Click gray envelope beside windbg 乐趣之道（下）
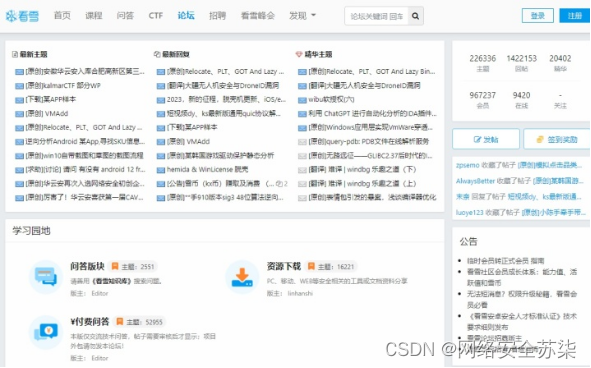 302,170
